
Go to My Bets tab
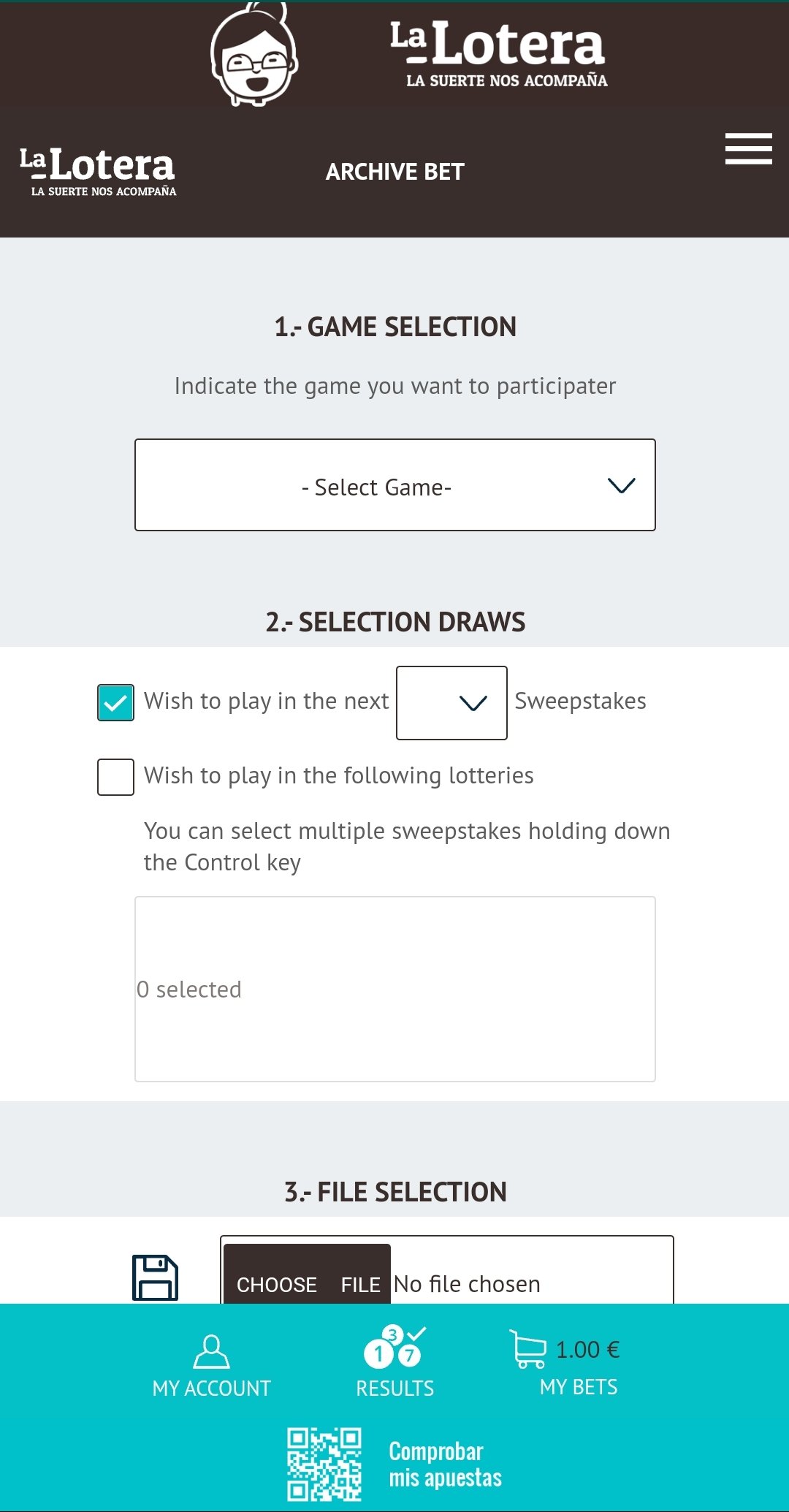click(579, 1387)
